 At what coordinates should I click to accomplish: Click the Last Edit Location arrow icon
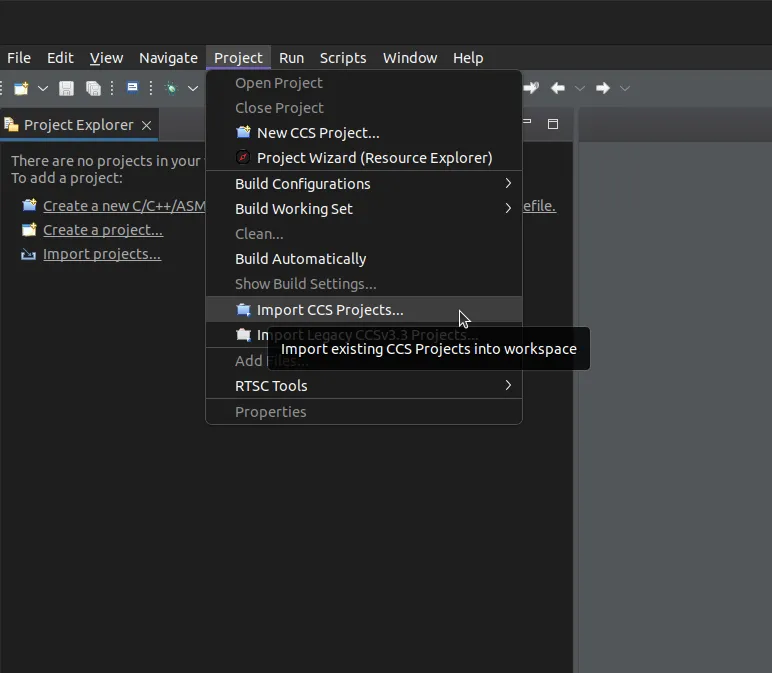tap(531, 88)
